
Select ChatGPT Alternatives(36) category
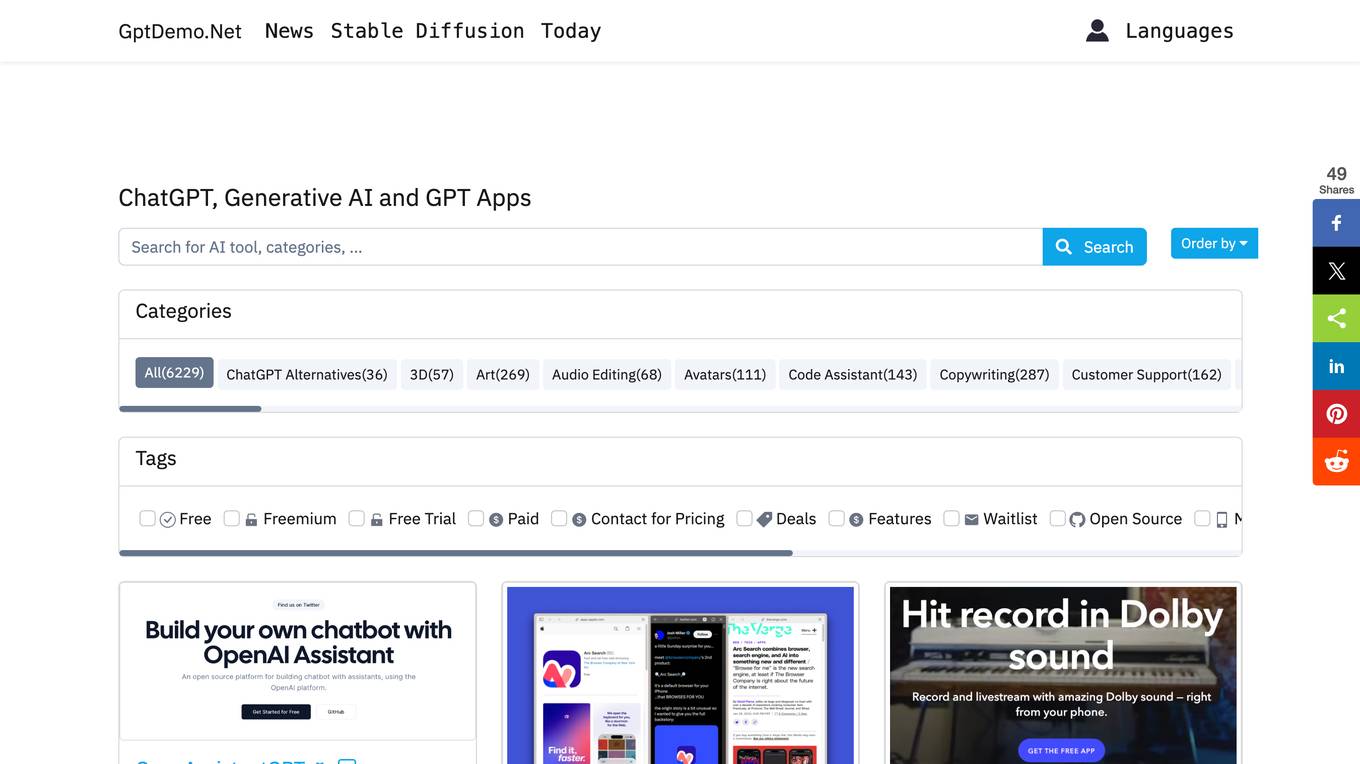[x=307, y=375]
